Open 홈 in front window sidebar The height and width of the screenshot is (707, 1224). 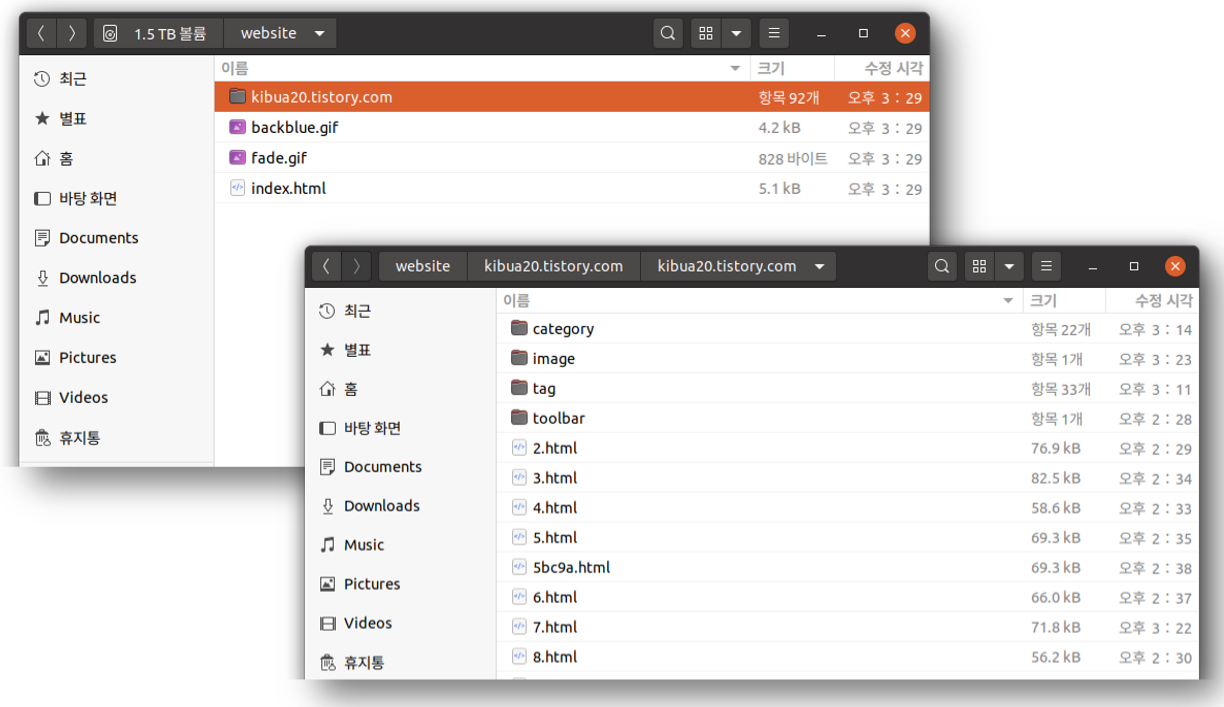click(x=401, y=389)
